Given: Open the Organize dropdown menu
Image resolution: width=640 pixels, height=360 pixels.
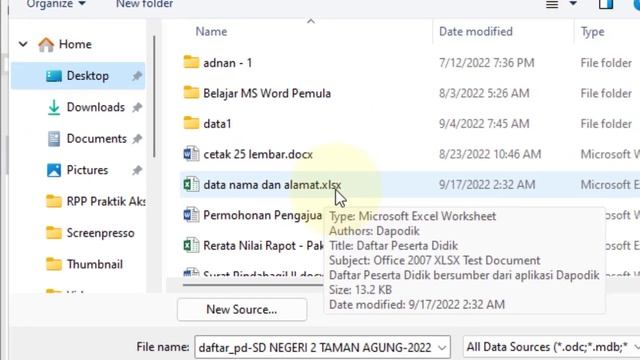Looking at the screenshot, I should pos(56,4).
